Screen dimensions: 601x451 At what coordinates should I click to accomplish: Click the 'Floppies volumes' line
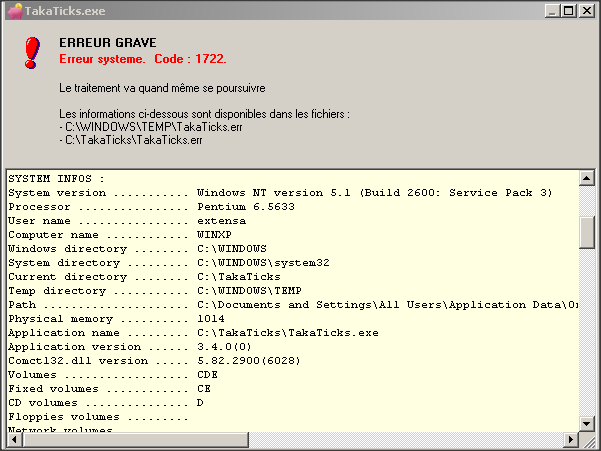click(99, 417)
